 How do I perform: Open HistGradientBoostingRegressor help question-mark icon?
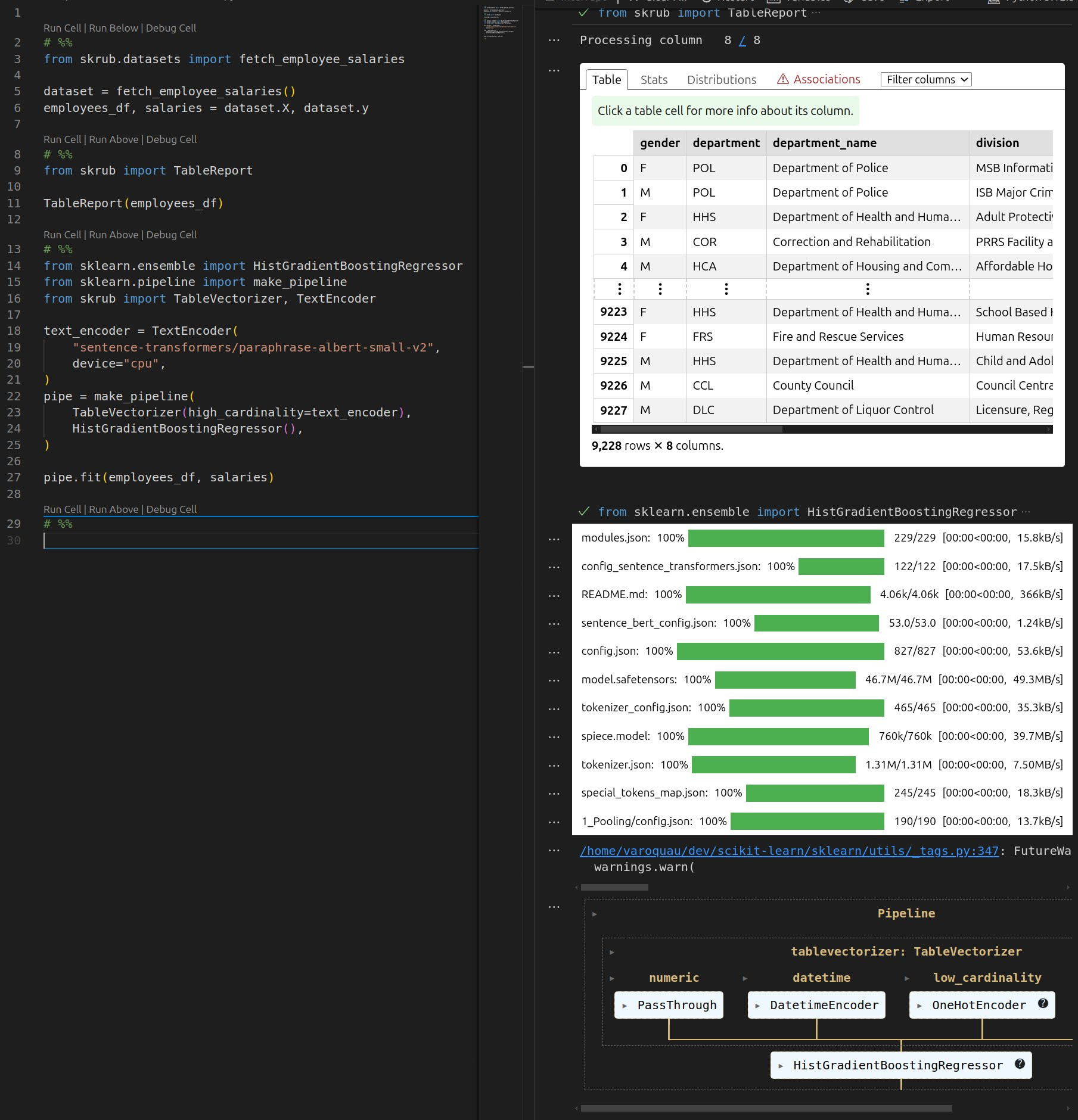click(x=1020, y=1063)
